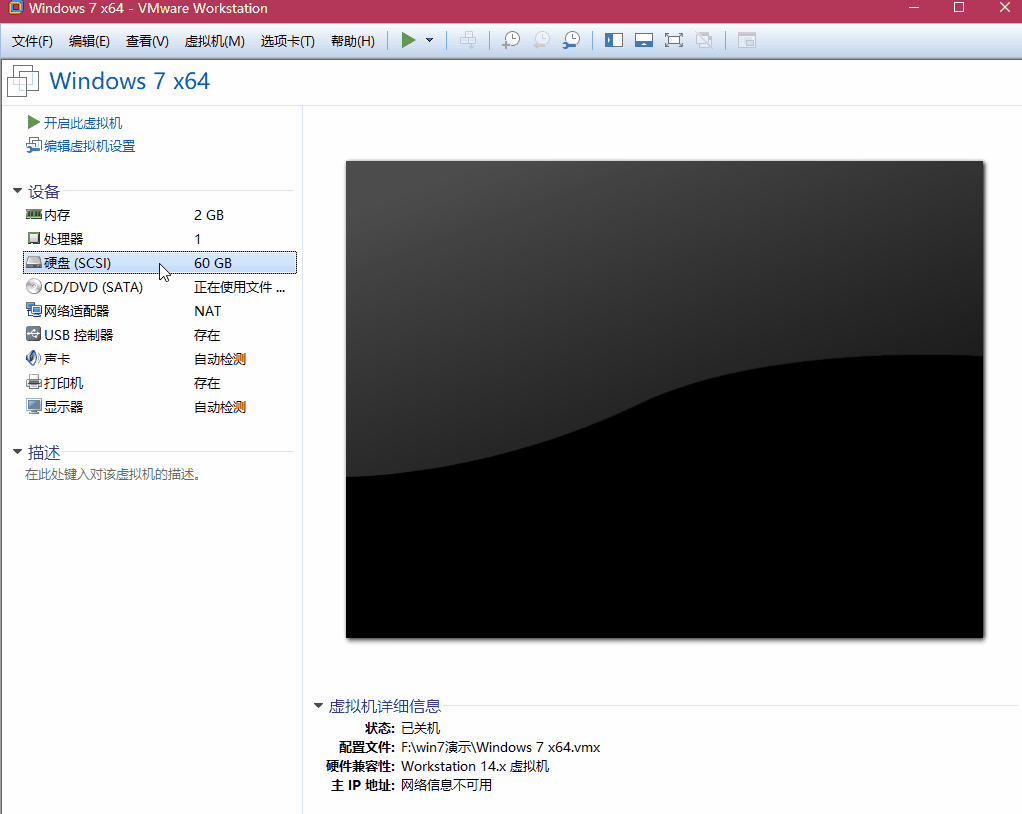1022x814 pixels.
Task: Maximize the VMware Workstation window
Action: click(959, 8)
